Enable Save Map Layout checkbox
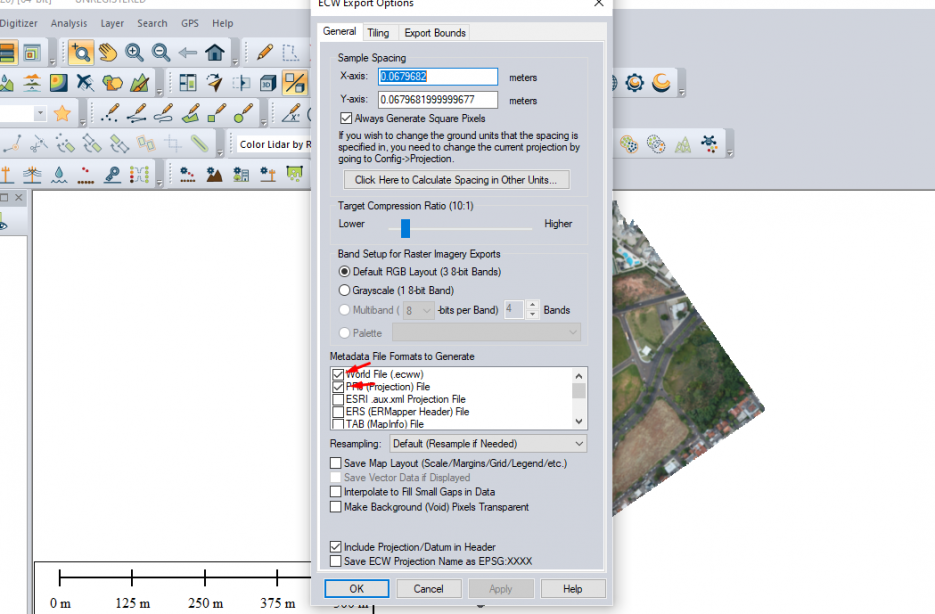Image resolution: width=935 pixels, height=614 pixels. click(x=336, y=463)
